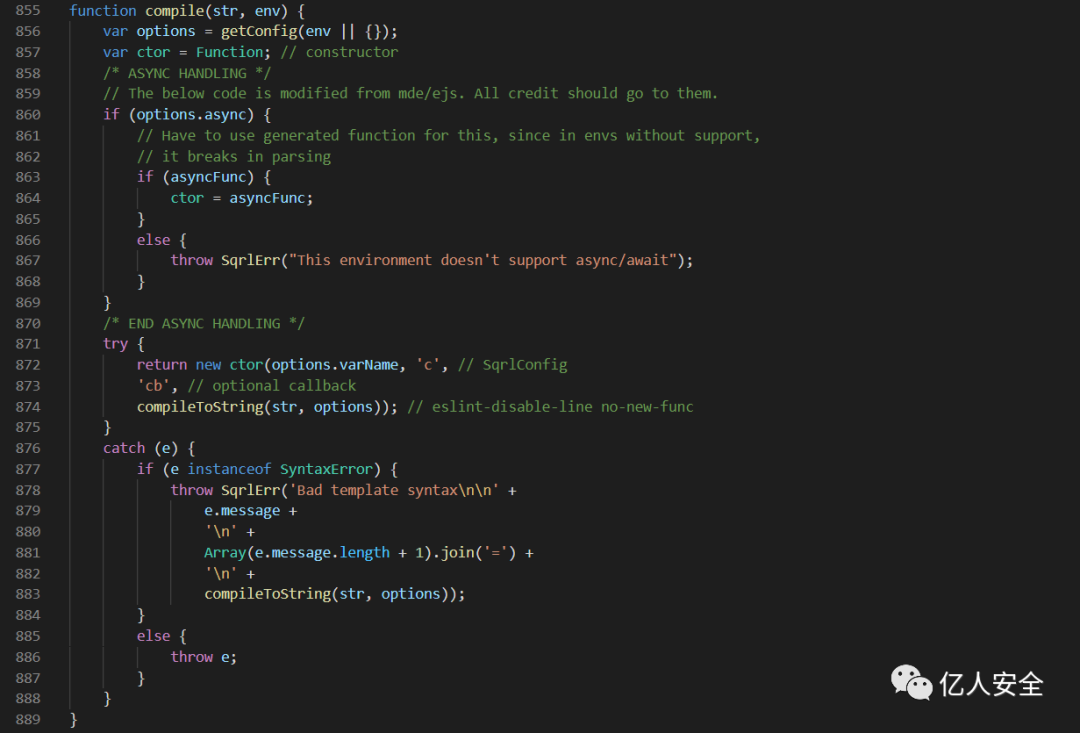Click comment "Have to use generated function"
This screenshot has height=733, width=1080.
[448, 136]
